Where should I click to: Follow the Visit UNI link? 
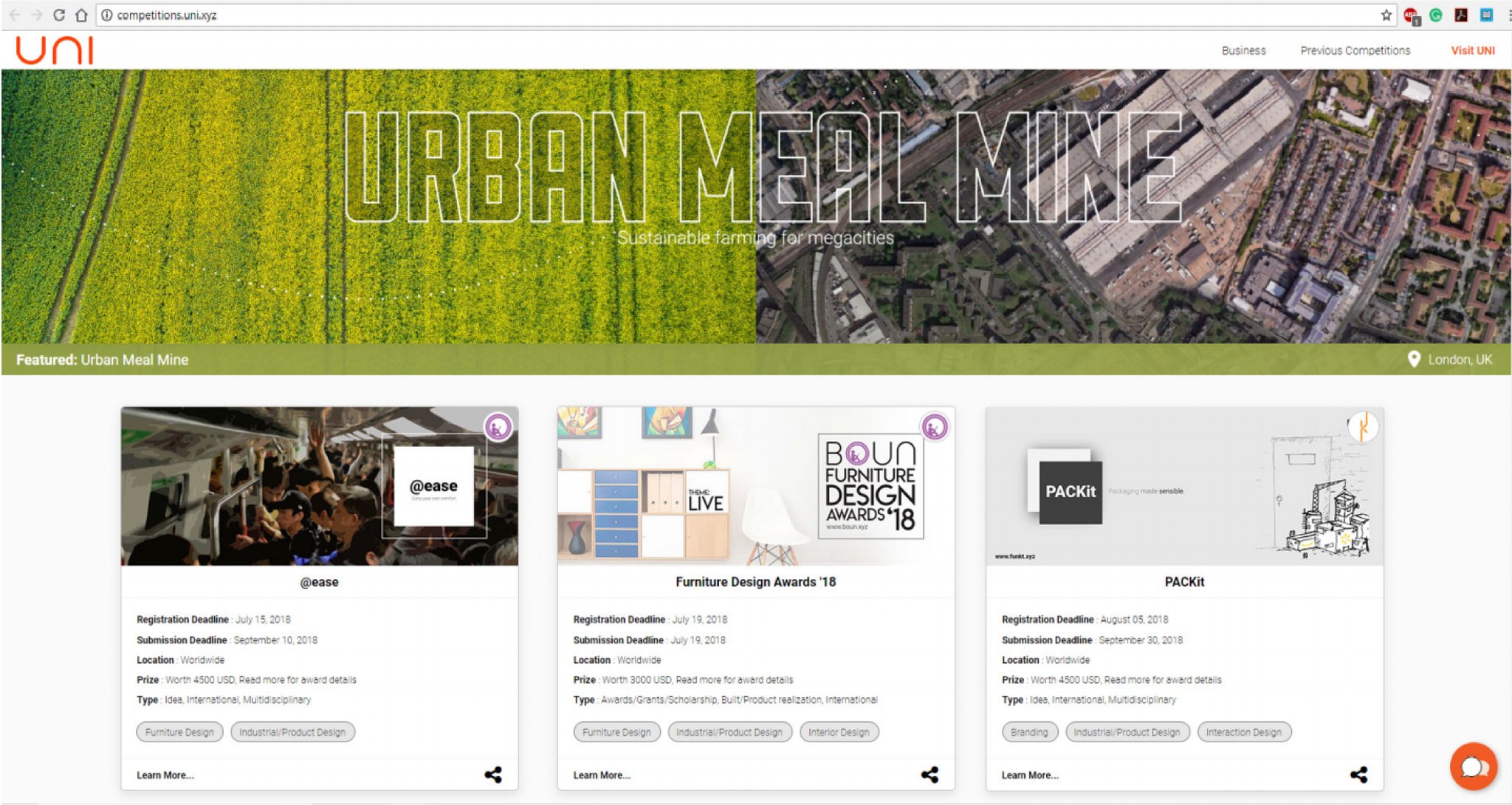[x=1473, y=50]
